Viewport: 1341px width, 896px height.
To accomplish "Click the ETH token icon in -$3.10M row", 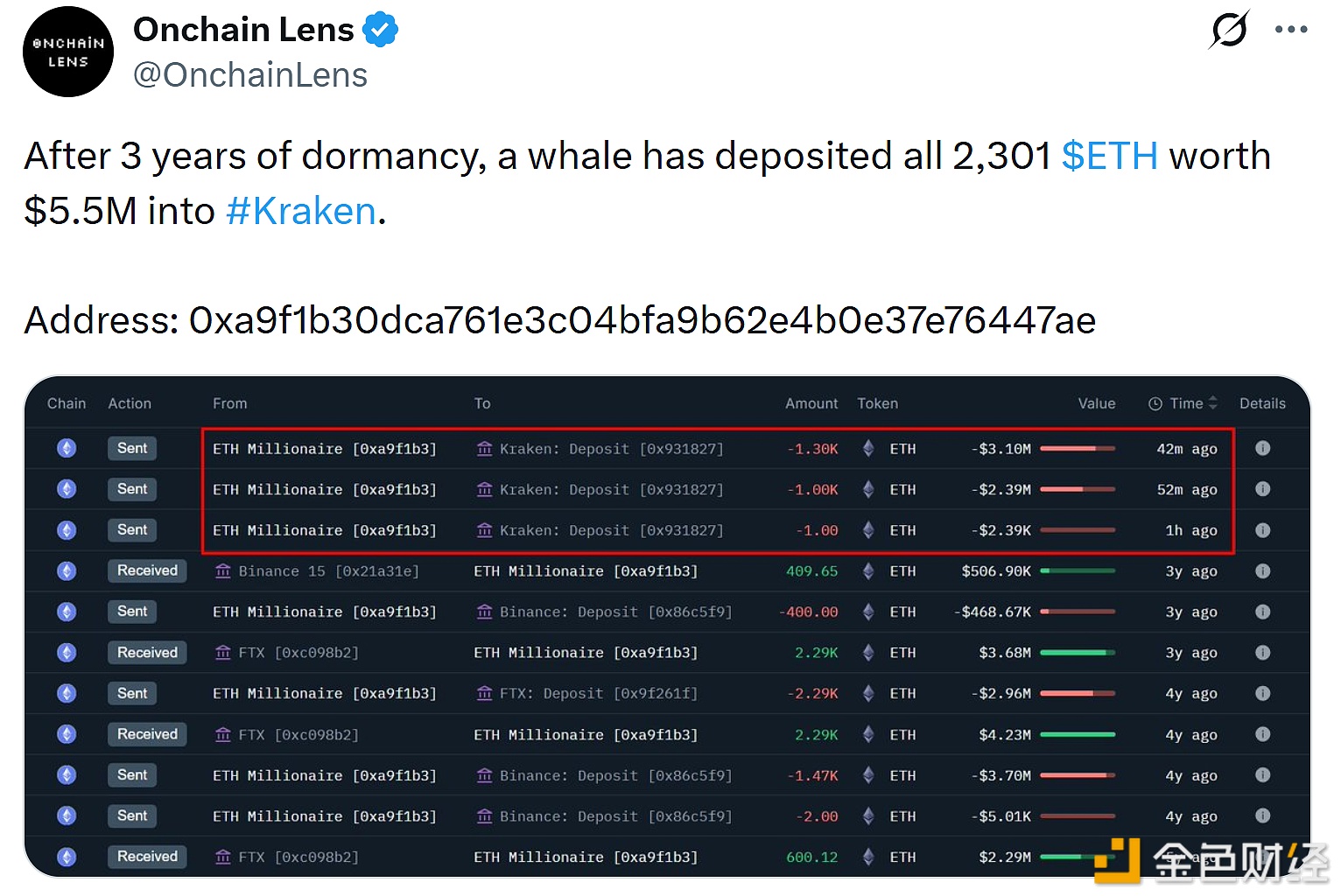I will click(868, 449).
